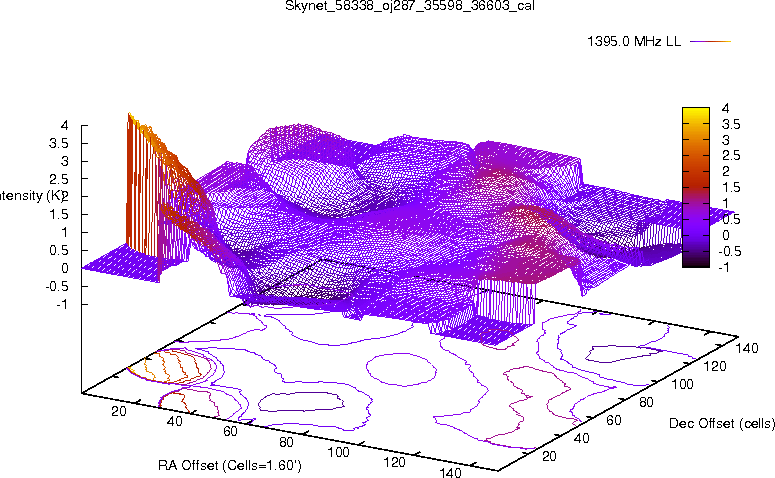This screenshot has width=775, height=478.
Task: Click the intensity color bar gradient
Action: point(695,187)
